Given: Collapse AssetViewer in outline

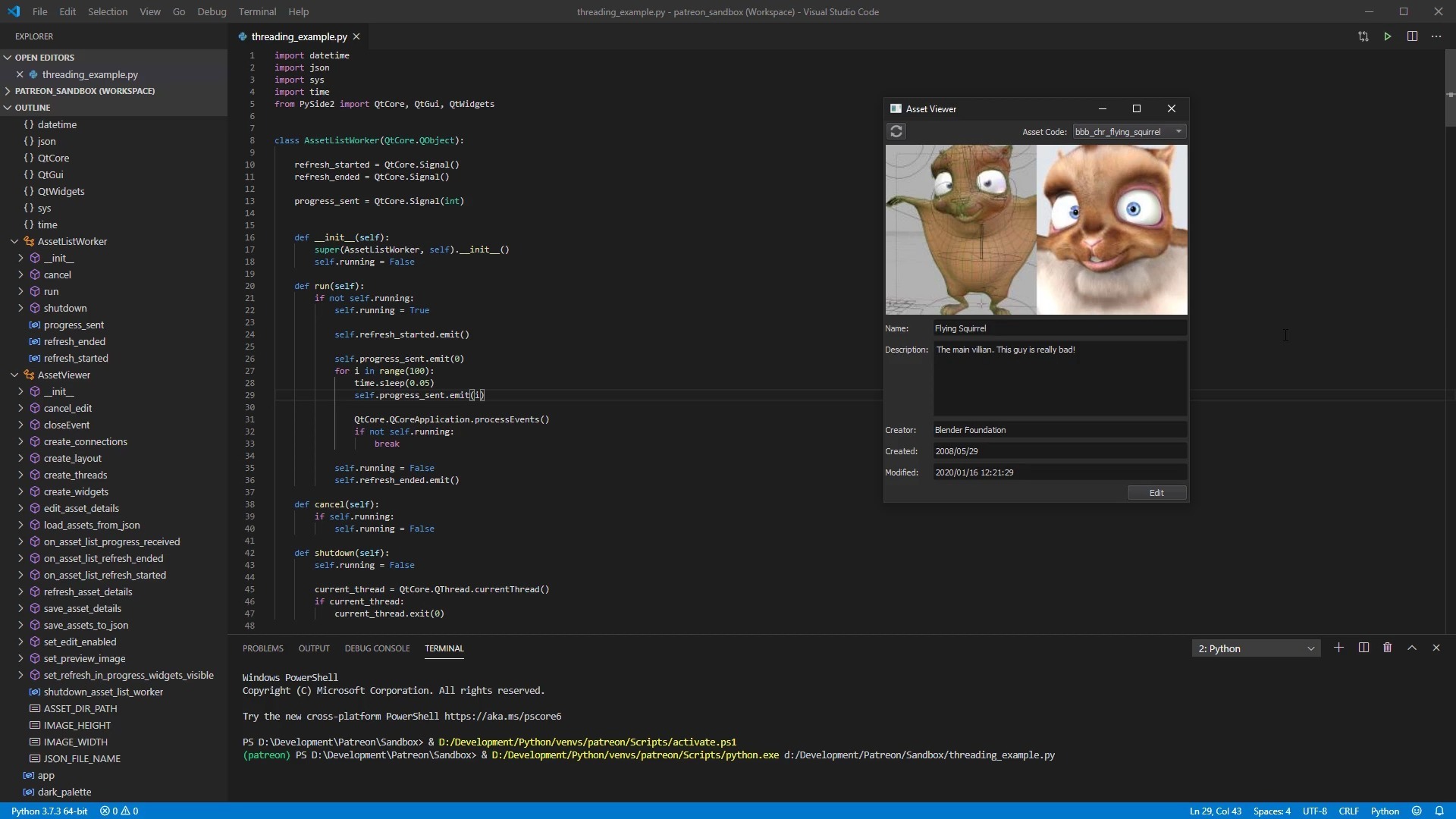Looking at the screenshot, I should tap(14, 375).
